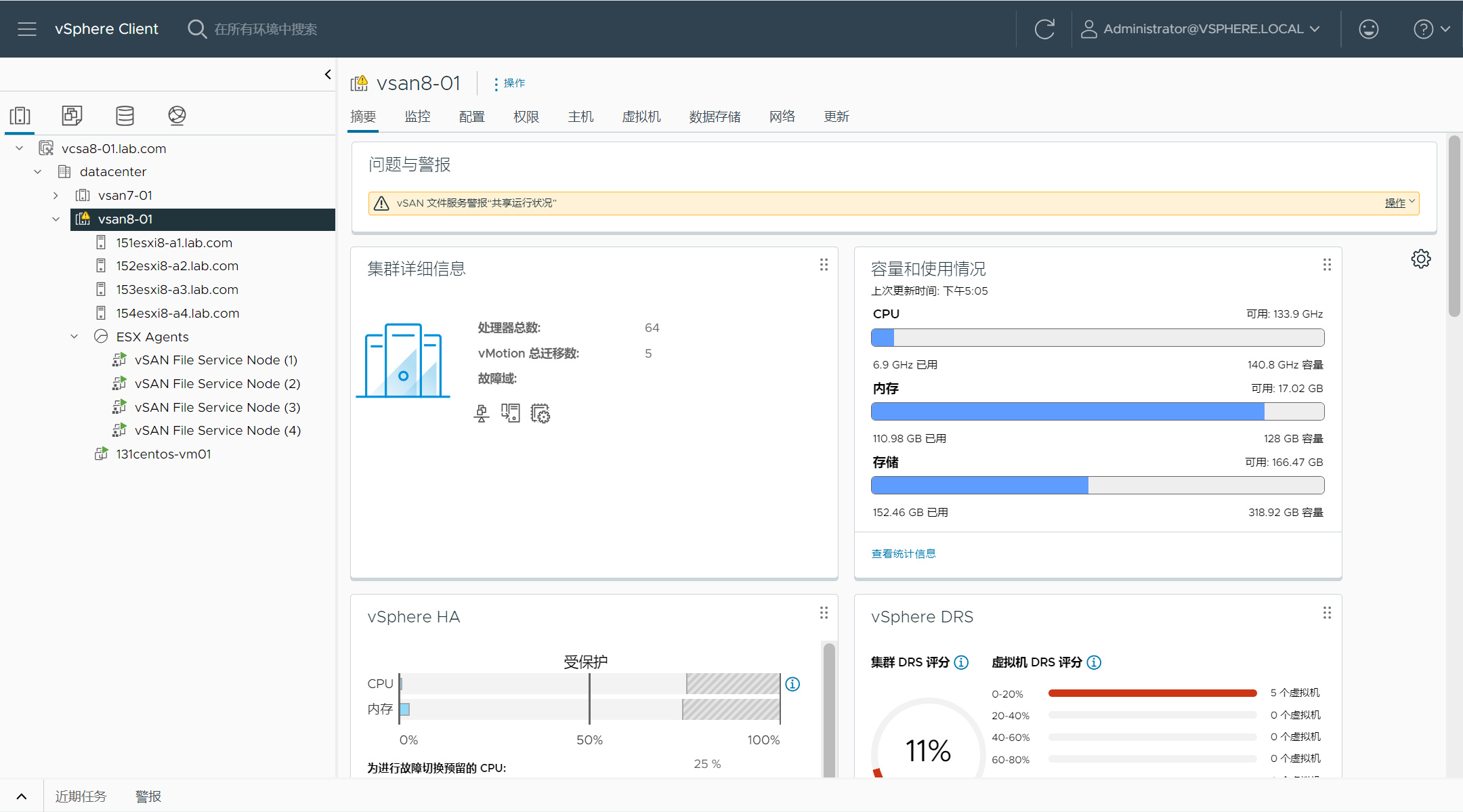Click the middle fault domain icon
The image size is (1463, 812).
511,413
